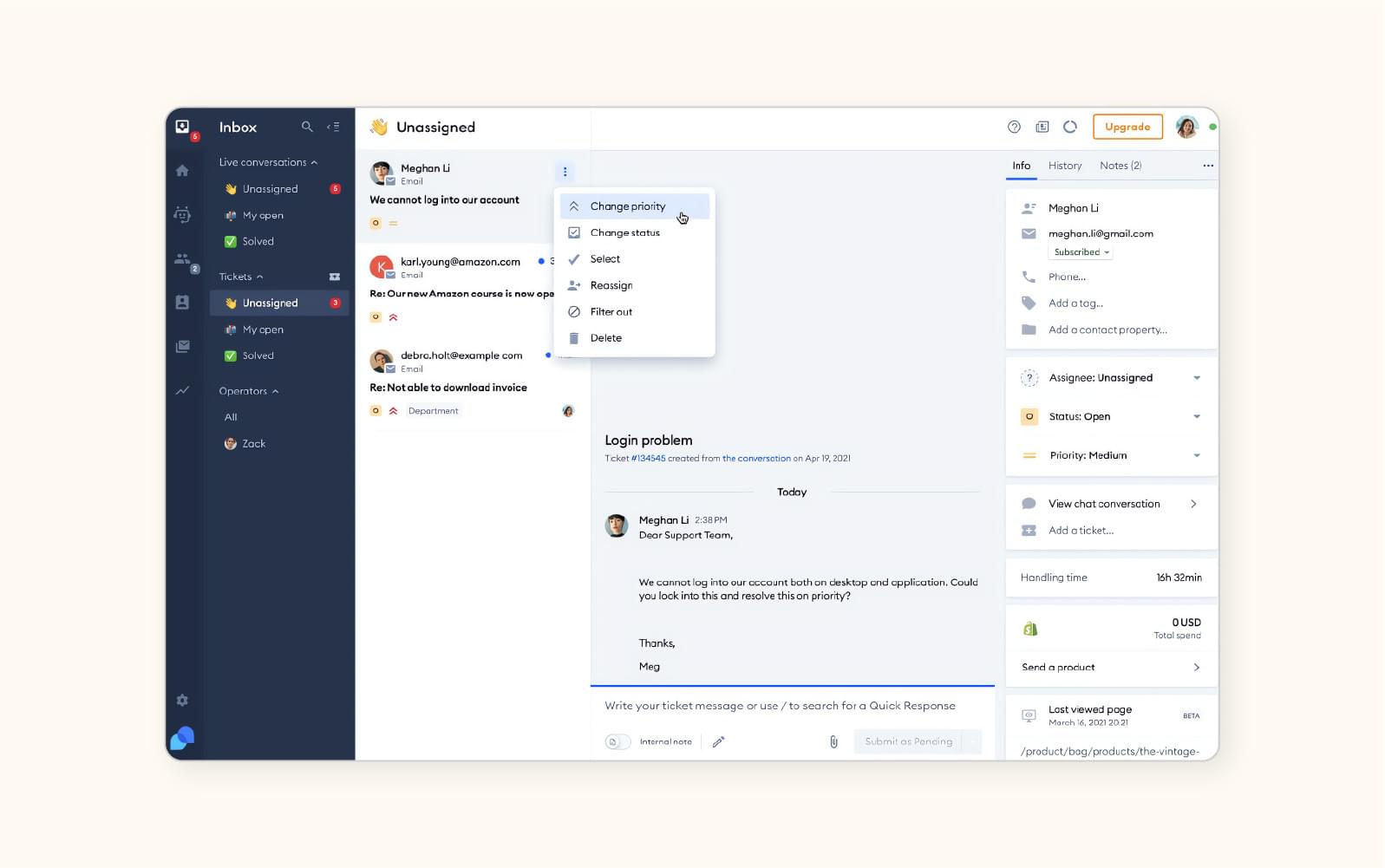Open the Subscribed dropdown
The height and width of the screenshot is (868, 1385).
point(1081,252)
